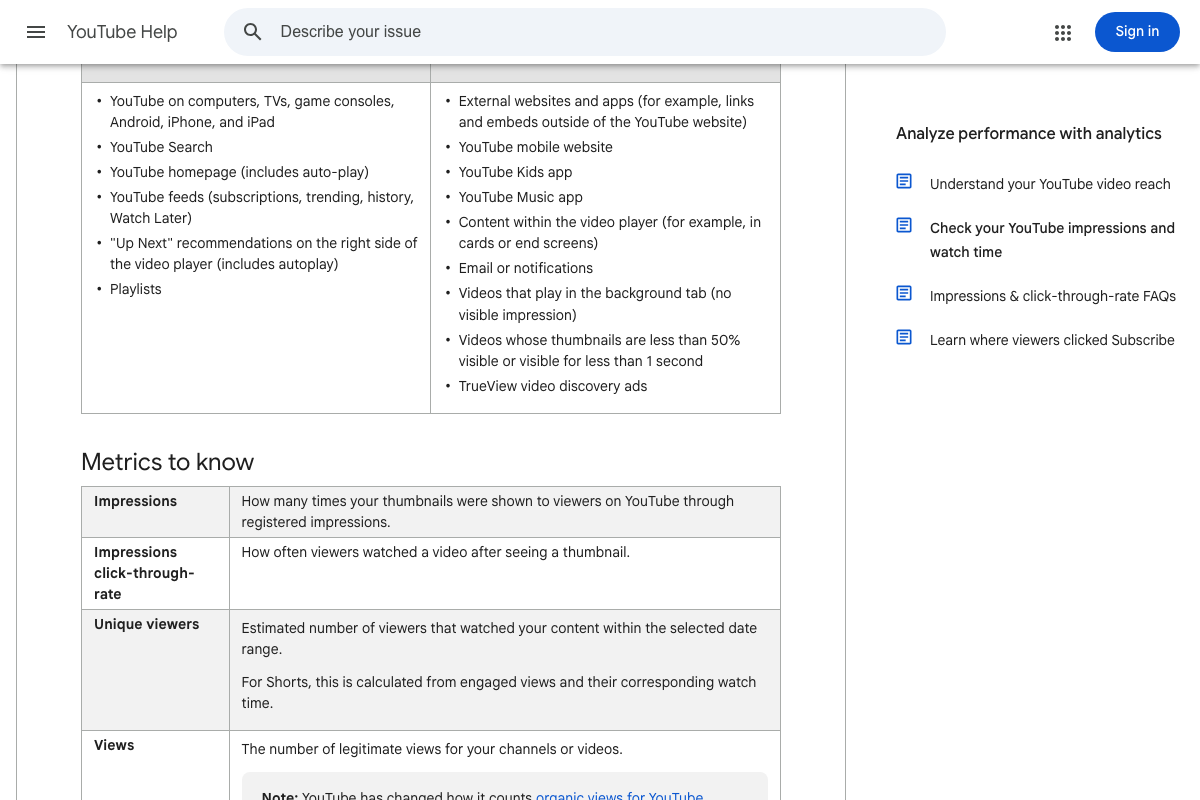This screenshot has height=800, width=1200.
Task: Open Learn where viewers clicked Subscribe article
Action: [x=1052, y=340]
